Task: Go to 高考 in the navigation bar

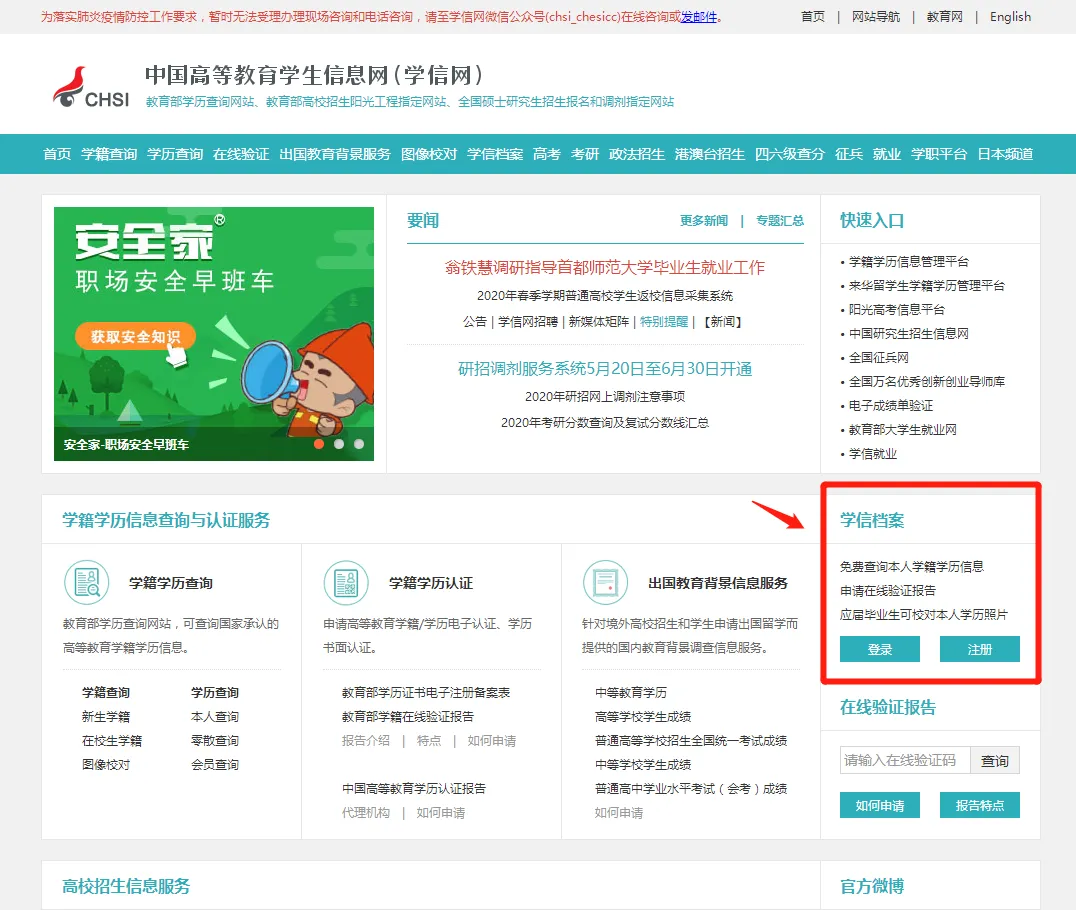Action: click(x=547, y=154)
